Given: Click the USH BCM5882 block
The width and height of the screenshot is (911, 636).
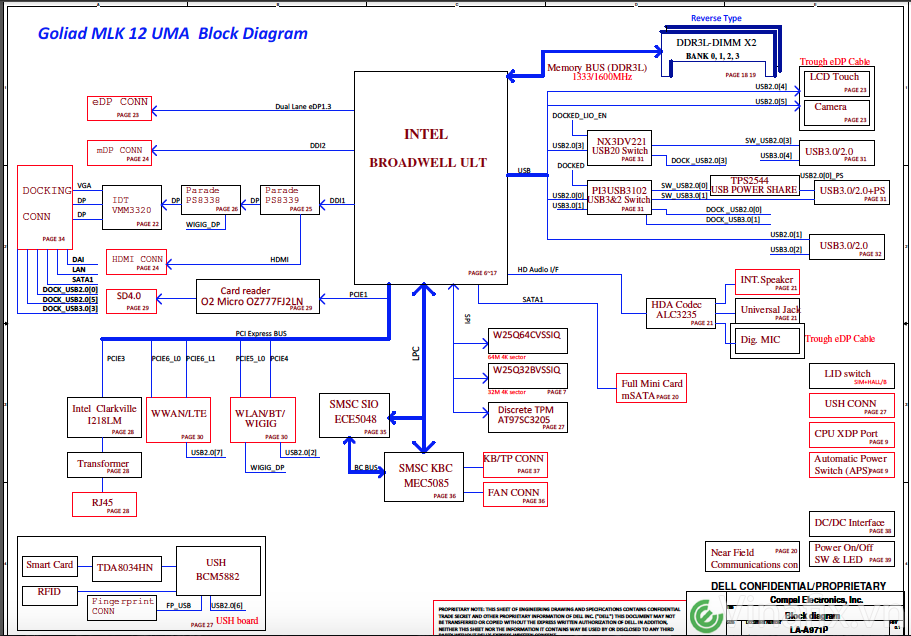Looking at the screenshot, I should click(x=218, y=570).
